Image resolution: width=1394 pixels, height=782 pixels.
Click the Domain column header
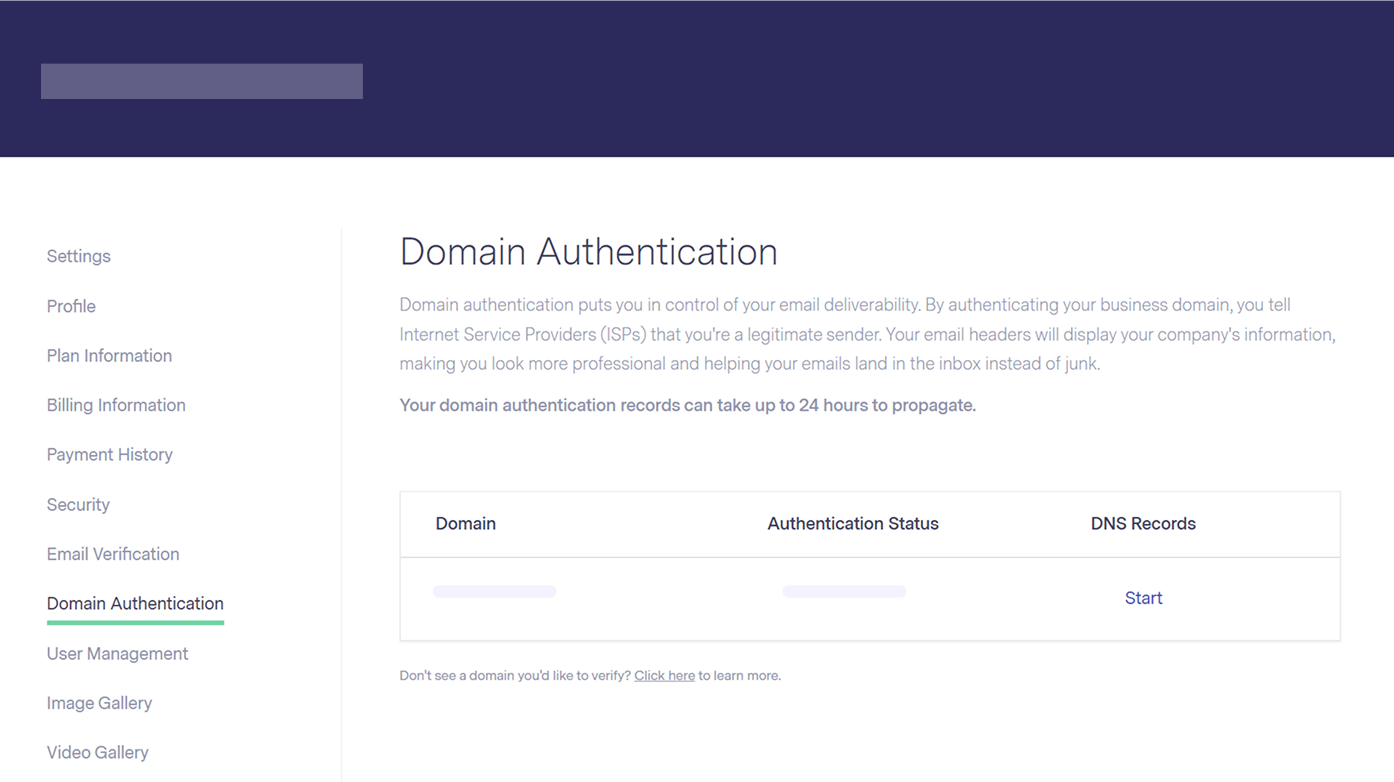coord(465,524)
